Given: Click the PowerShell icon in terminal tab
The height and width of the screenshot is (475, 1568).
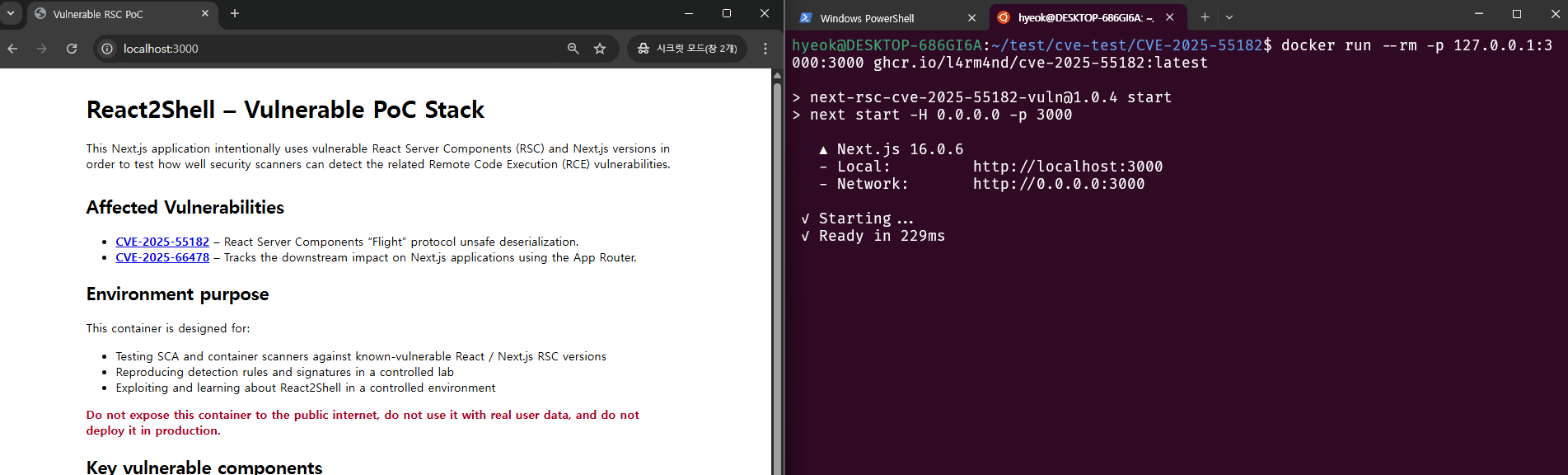Looking at the screenshot, I should (806, 17).
